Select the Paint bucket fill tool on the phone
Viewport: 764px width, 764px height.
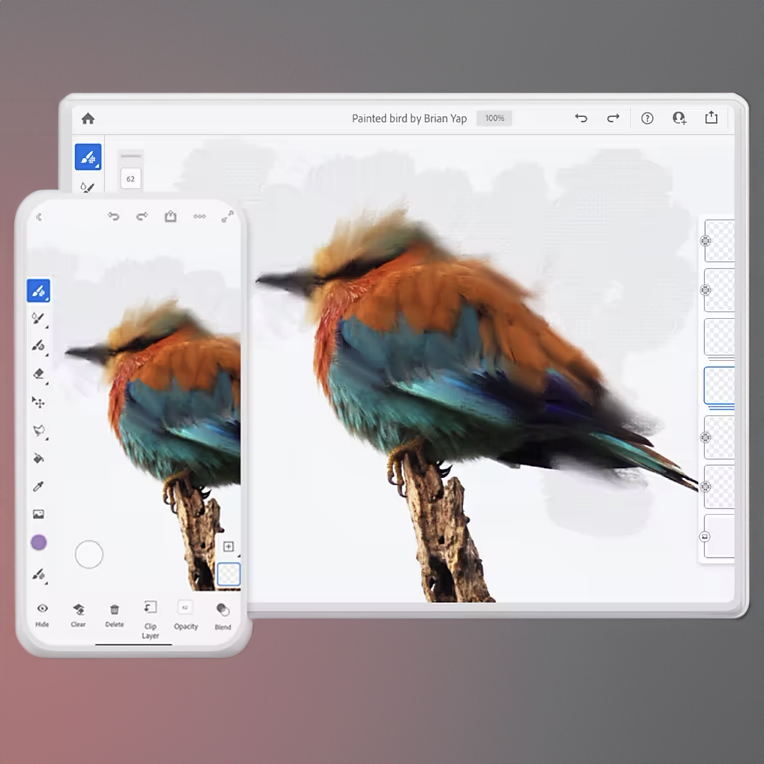[x=38, y=458]
